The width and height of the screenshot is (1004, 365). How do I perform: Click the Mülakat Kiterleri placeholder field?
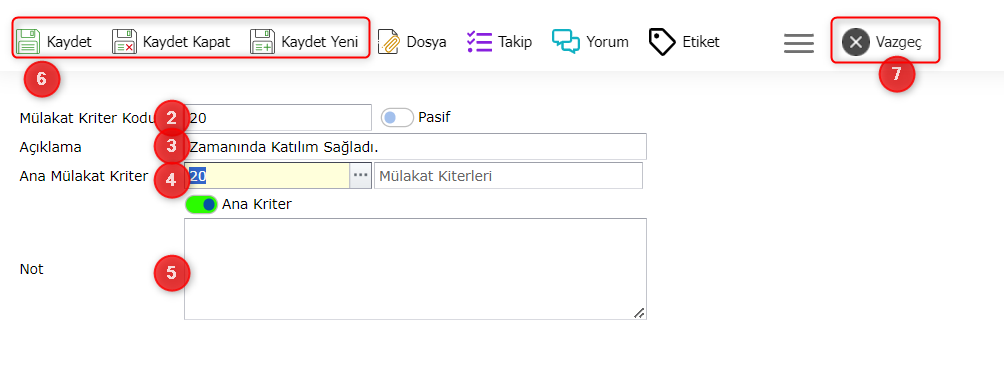point(508,175)
